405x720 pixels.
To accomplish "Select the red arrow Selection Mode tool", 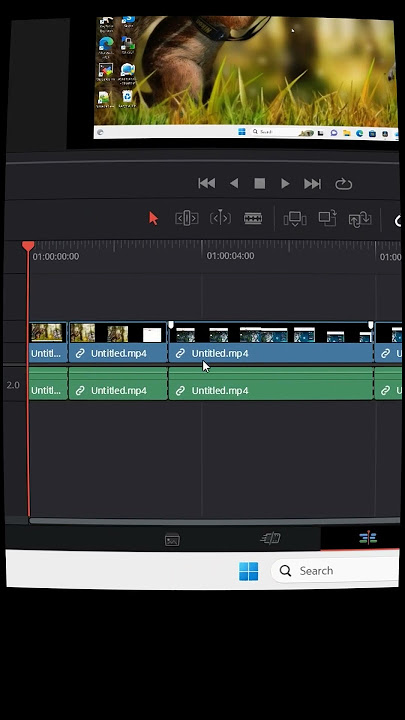I will pos(153,219).
